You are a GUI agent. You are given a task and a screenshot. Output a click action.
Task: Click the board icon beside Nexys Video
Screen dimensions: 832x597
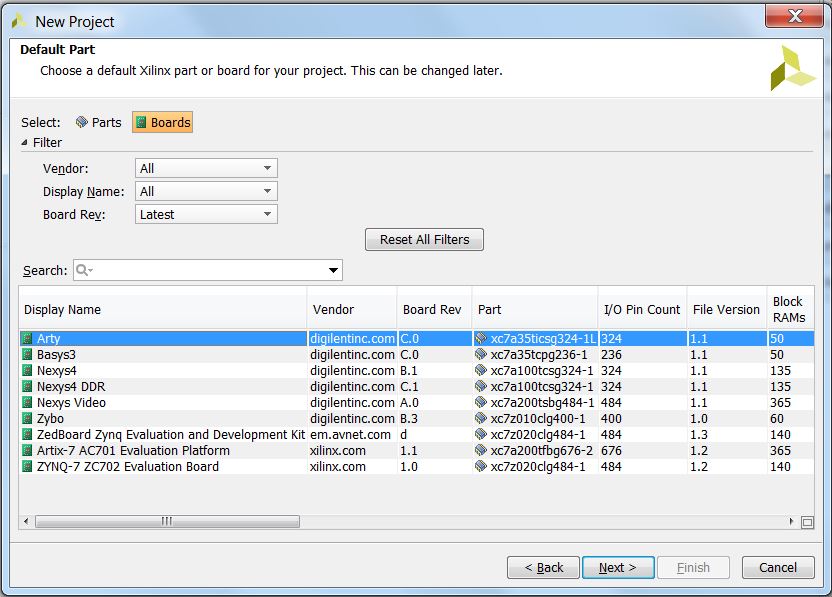[x=27, y=402]
